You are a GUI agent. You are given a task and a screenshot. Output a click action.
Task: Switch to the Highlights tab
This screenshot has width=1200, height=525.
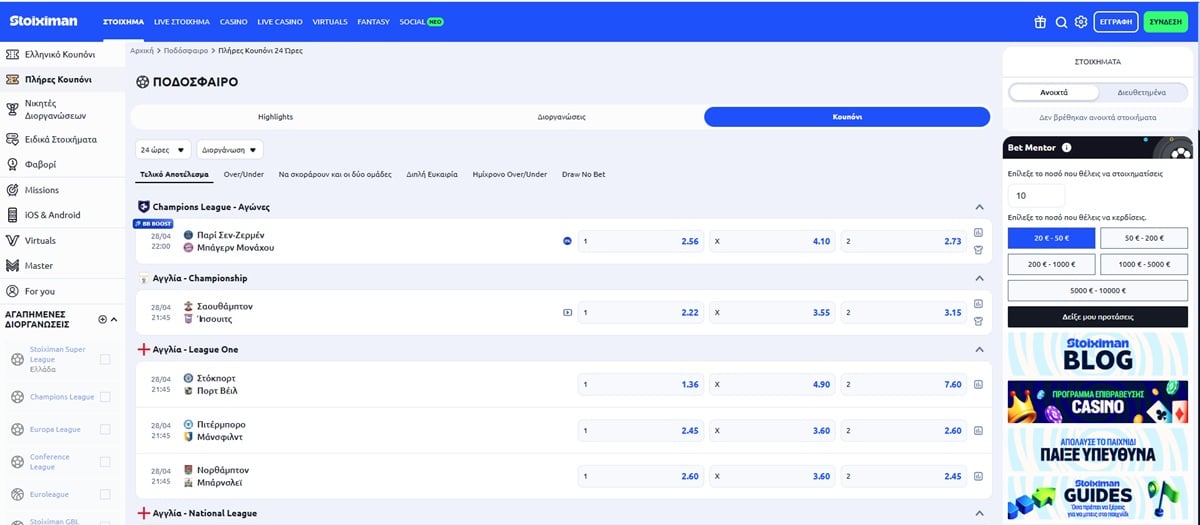[275, 117]
